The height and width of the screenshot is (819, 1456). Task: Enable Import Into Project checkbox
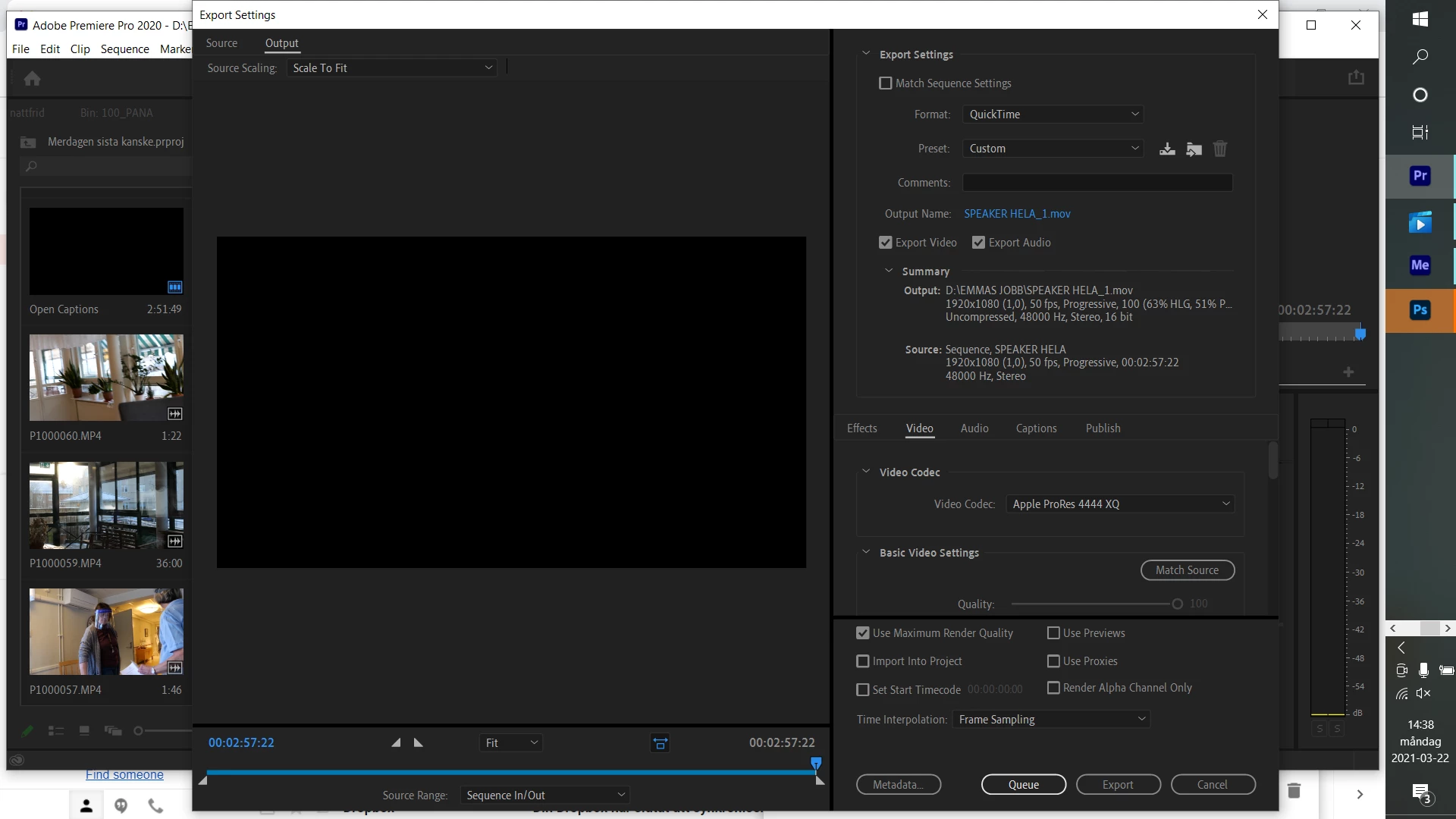pyautogui.click(x=862, y=661)
